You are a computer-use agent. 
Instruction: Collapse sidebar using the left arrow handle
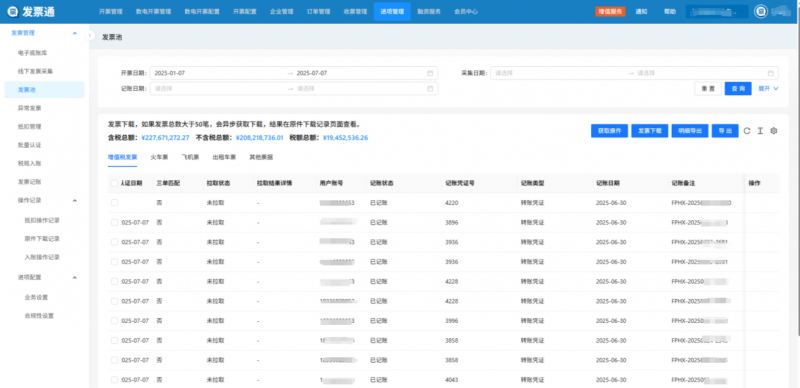click(90, 36)
